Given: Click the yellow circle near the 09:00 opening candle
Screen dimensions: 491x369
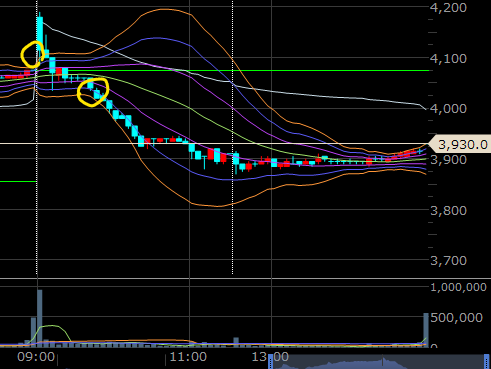Looking at the screenshot, I should 32,55.
